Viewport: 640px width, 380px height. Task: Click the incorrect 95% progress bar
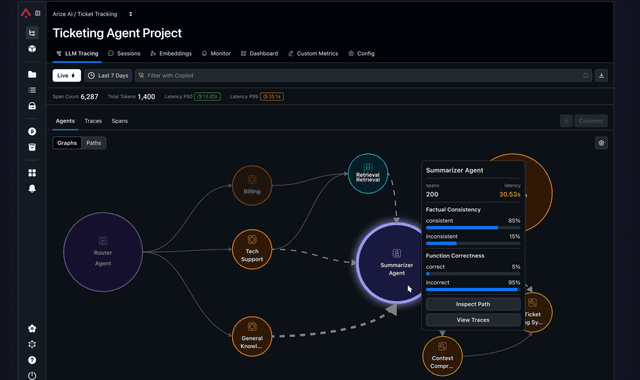tap(473, 289)
